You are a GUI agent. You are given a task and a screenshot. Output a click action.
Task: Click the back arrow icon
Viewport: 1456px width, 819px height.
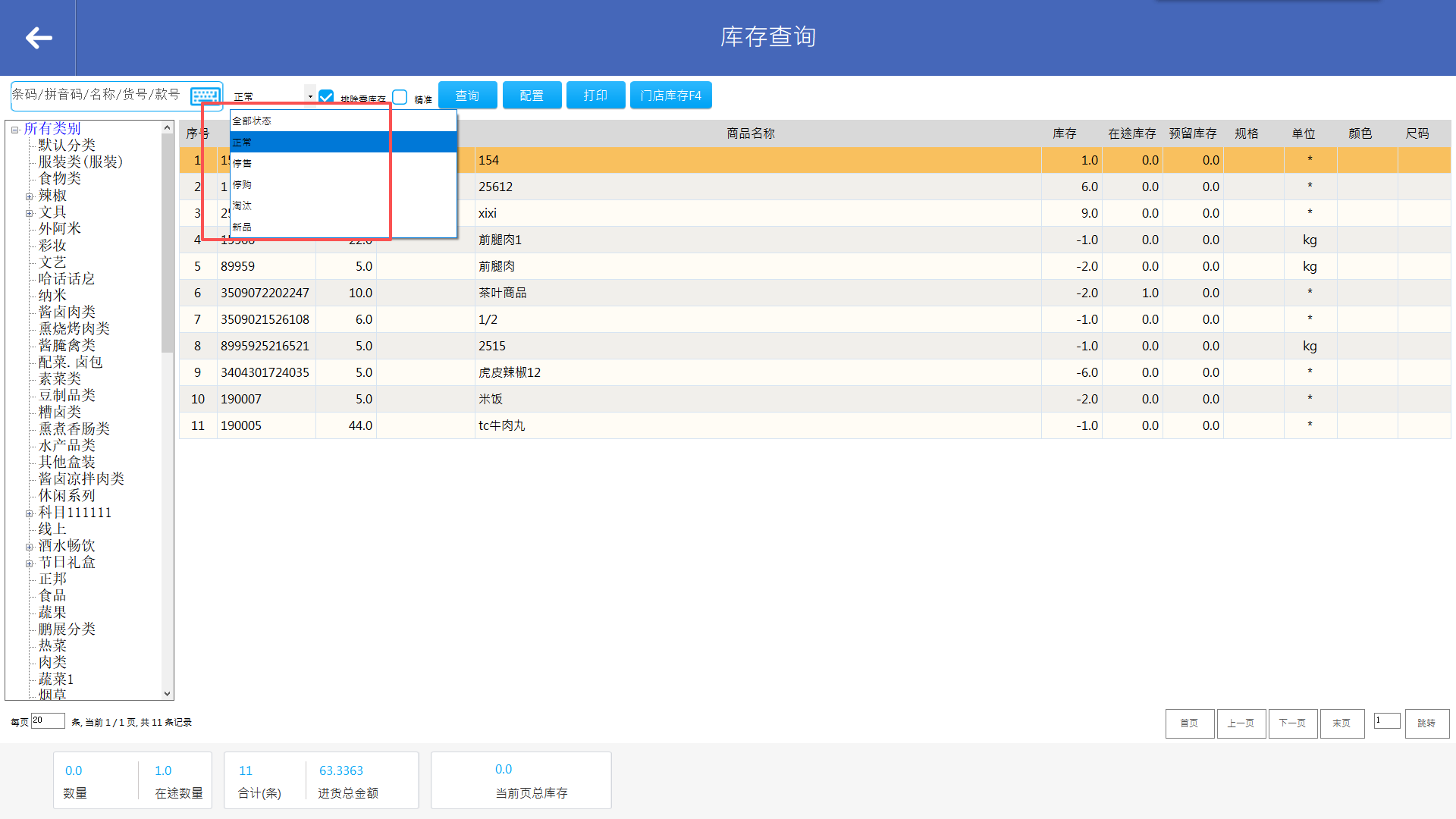(38, 38)
